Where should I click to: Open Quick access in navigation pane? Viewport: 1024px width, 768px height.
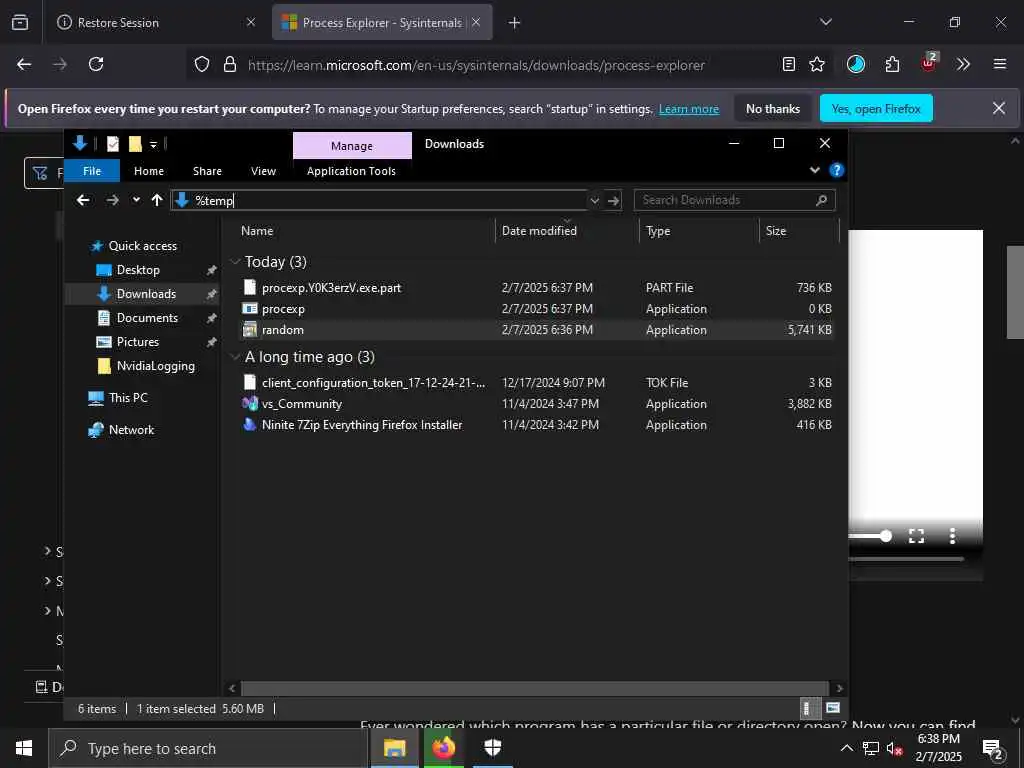(142, 246)
